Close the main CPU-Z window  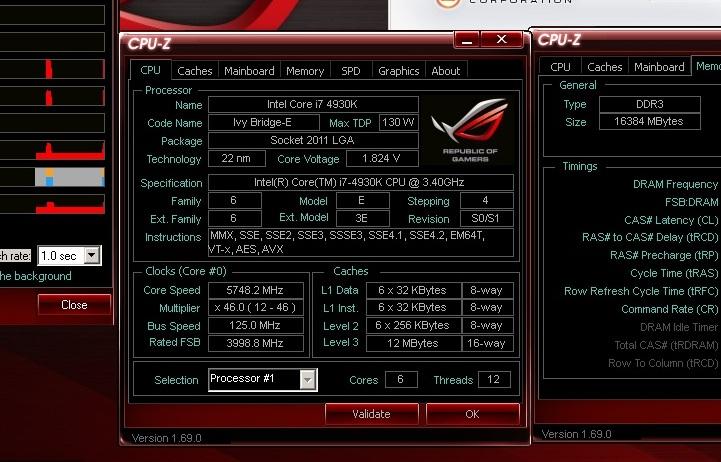pyautogui.click(x=502, y=40)
